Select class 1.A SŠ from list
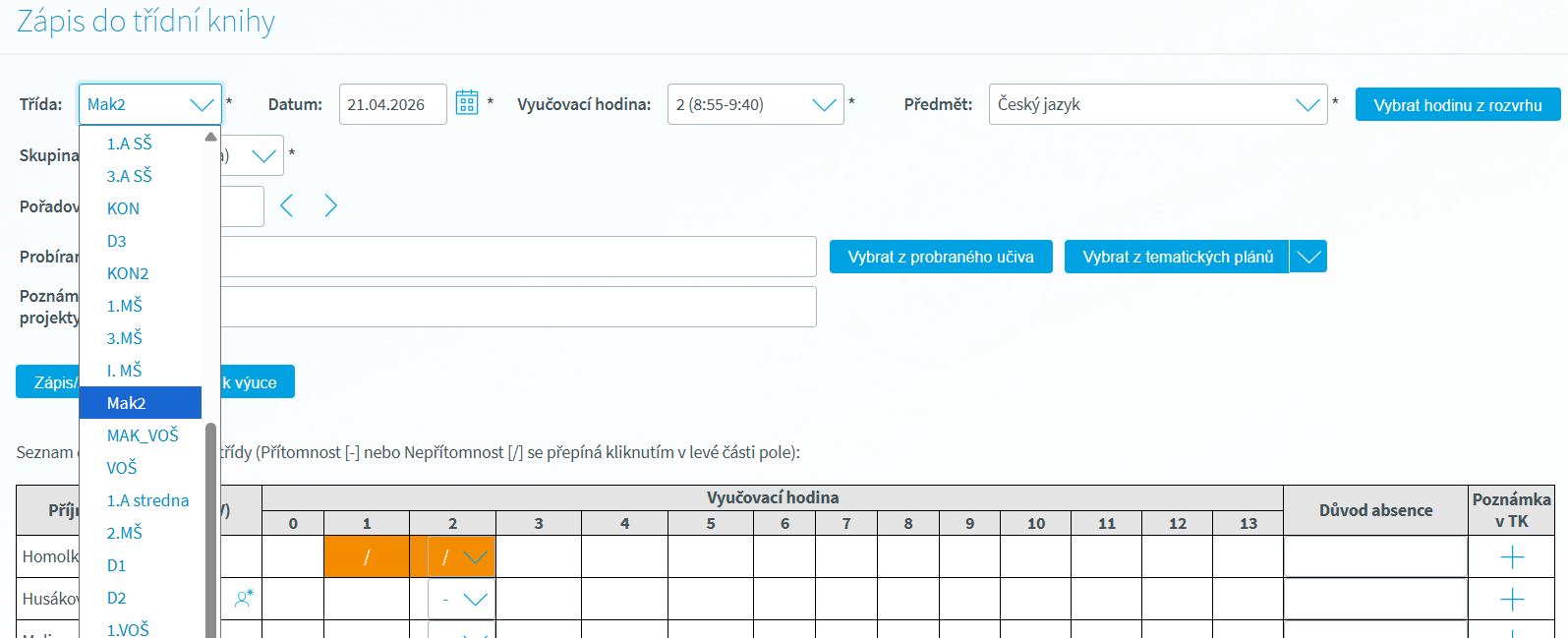Screen dimensions: 1568x638 click(130, 144)
